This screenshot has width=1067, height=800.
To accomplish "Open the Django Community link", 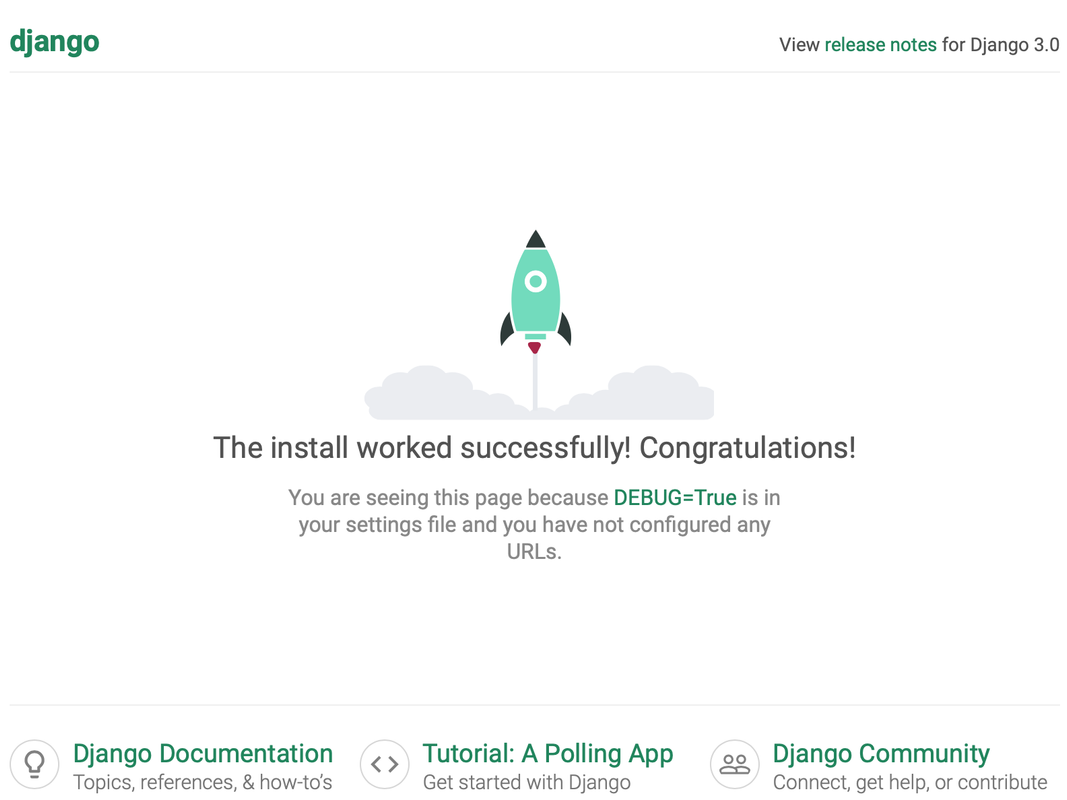I will [881, 754].
